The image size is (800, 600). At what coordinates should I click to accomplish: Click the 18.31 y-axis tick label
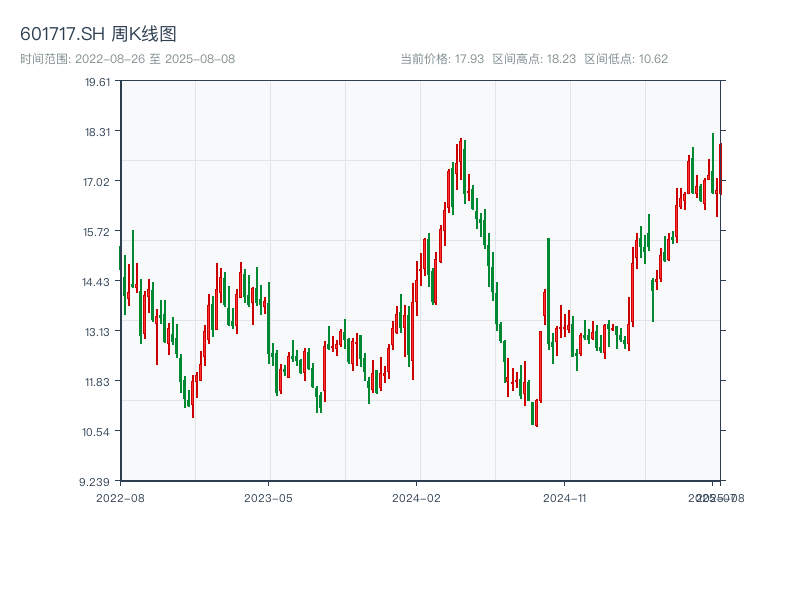(97, 132)
